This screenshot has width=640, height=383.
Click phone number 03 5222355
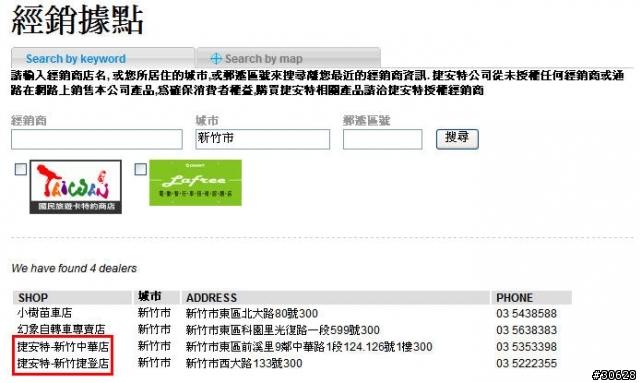point(527,363)
